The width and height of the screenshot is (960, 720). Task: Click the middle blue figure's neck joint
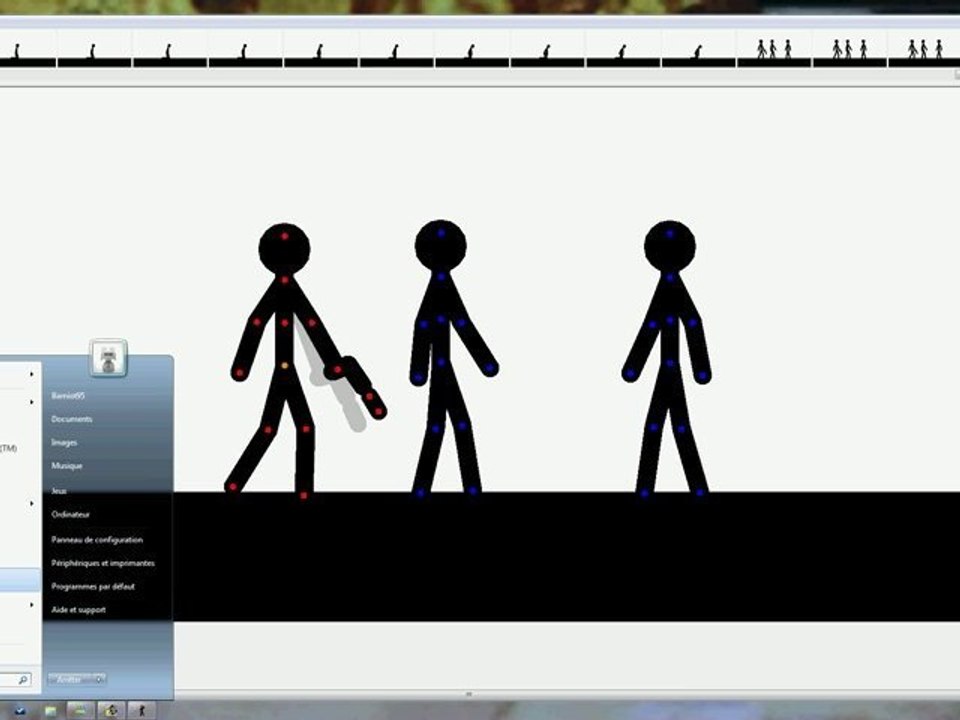pyautogui.click(x=441, y=277)
